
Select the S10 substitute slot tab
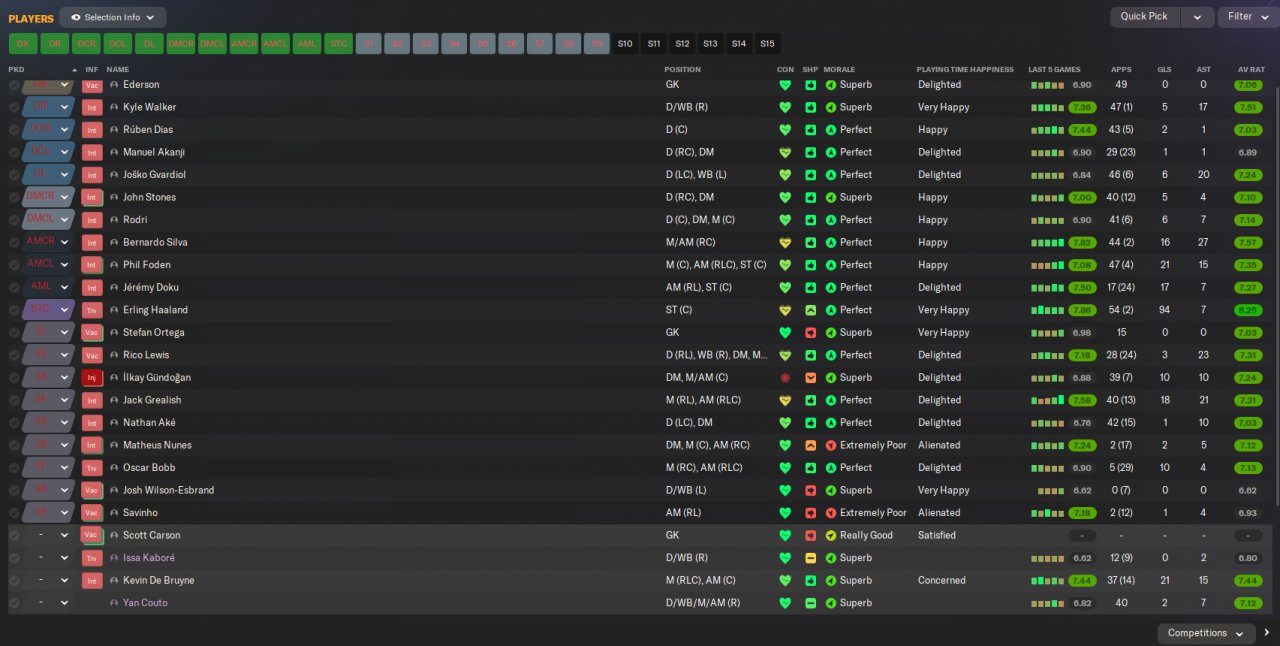pos(625,44)
